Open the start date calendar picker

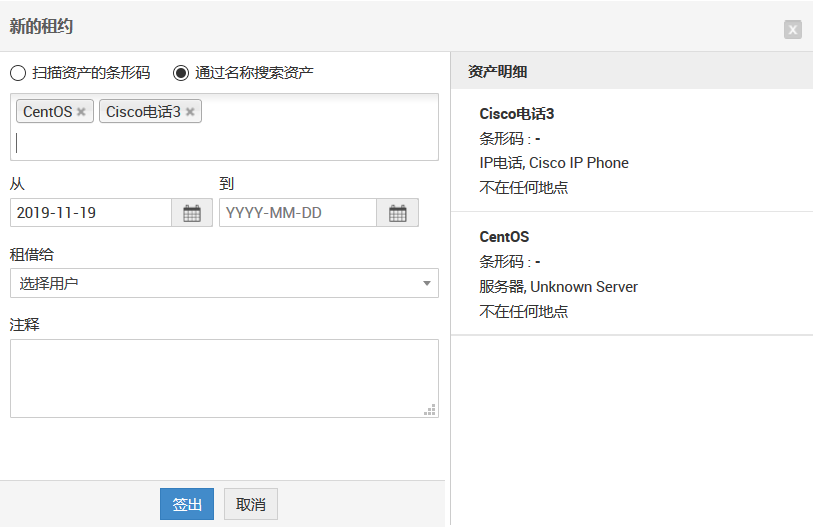coord(192,213)
